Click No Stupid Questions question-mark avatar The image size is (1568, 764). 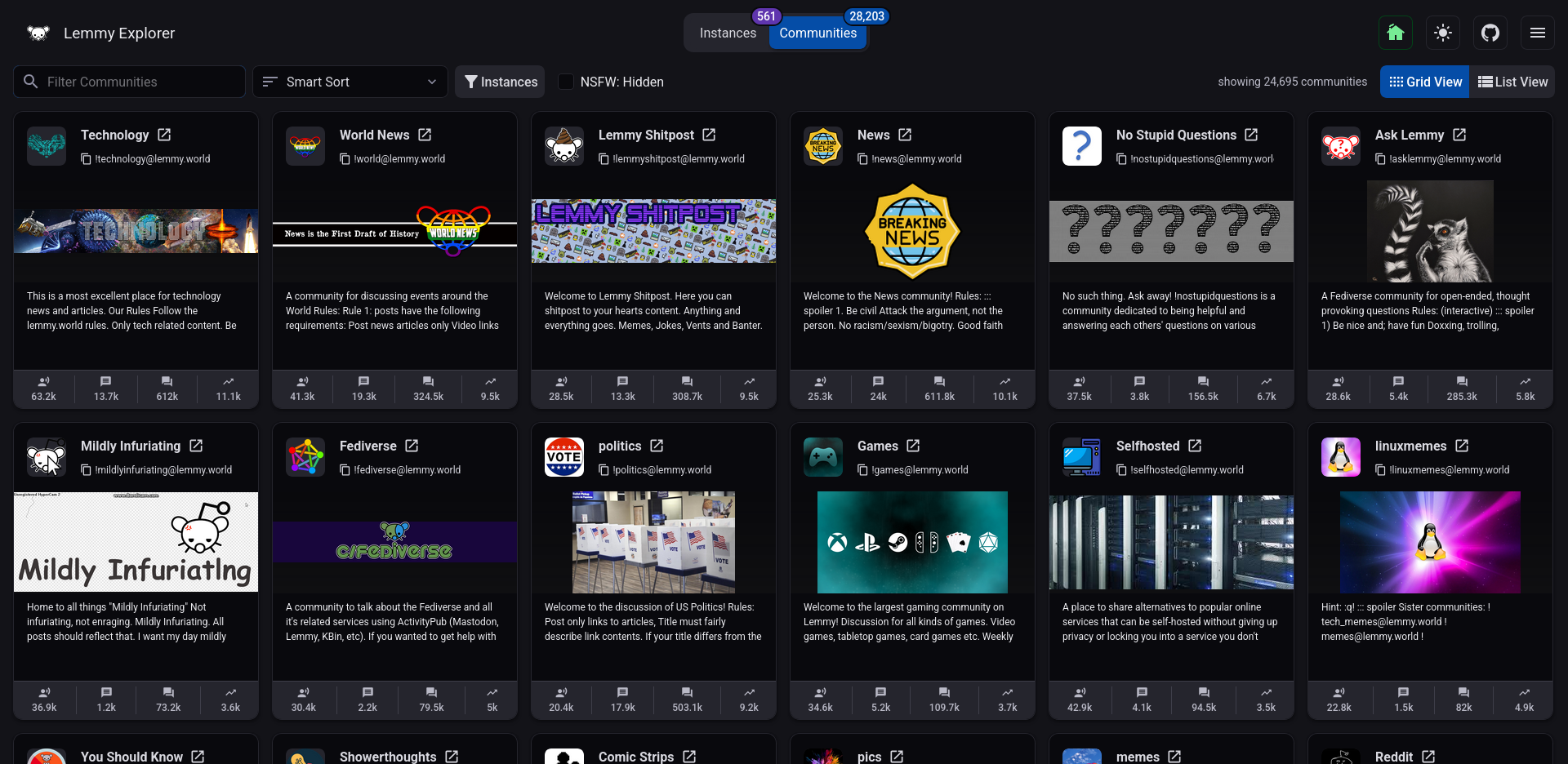click(x=1082, y=146)
